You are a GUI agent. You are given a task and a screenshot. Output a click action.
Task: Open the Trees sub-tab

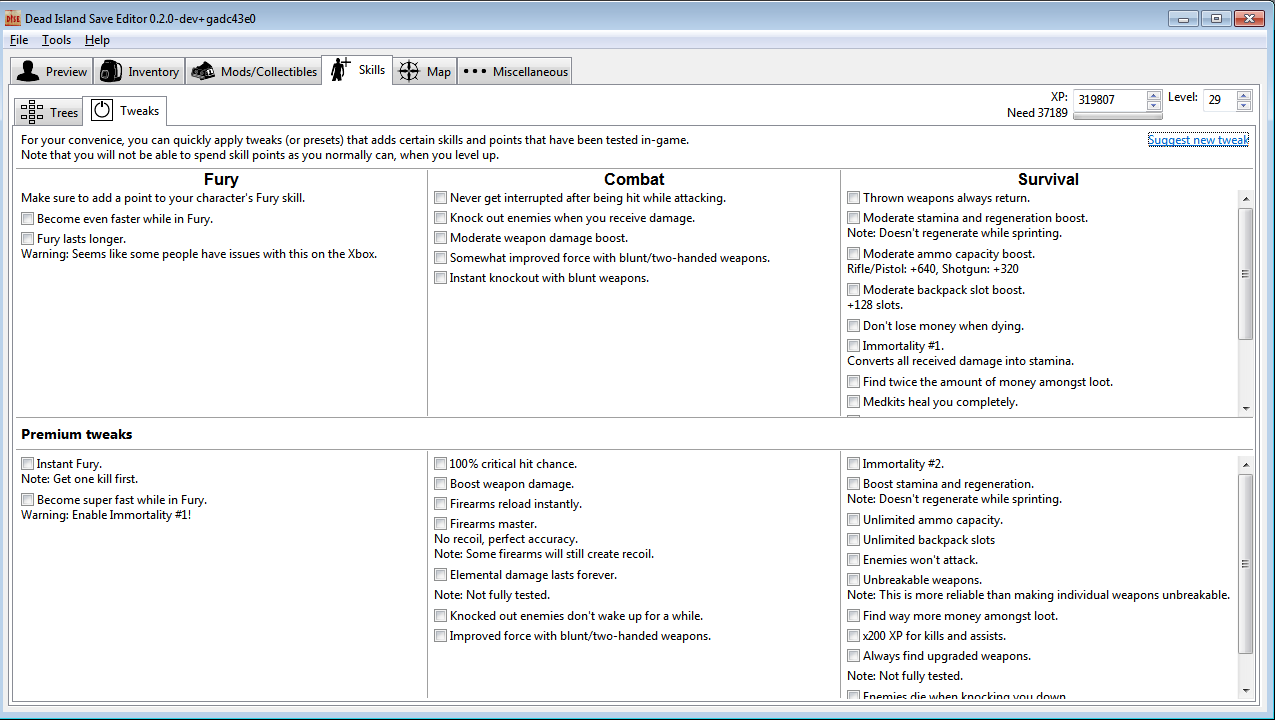[x=48, y=111]
